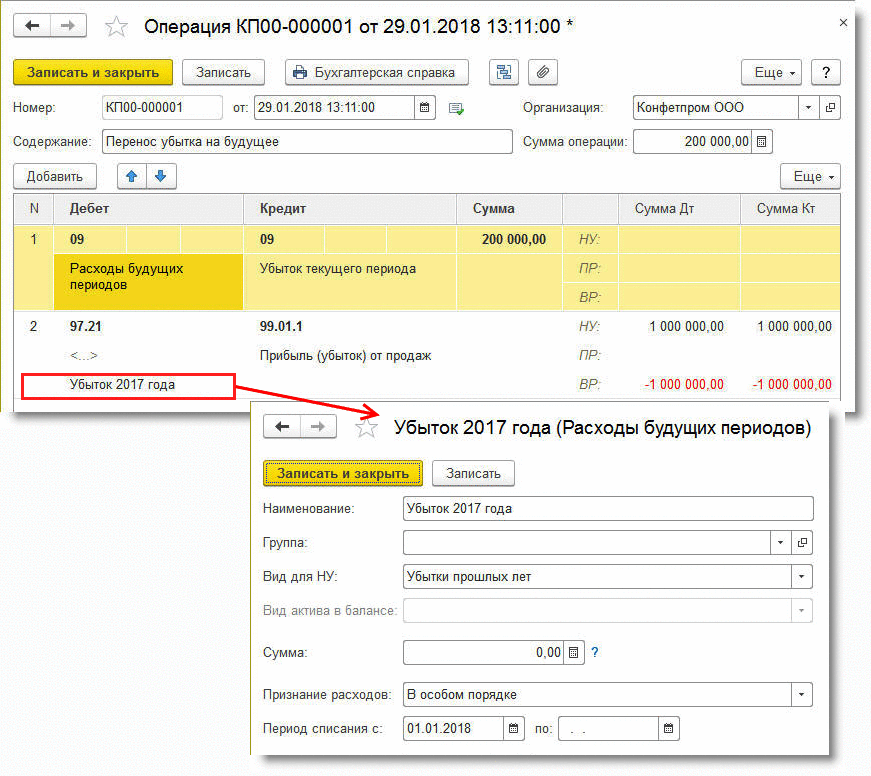This screenshot has width=871, height=776.
Task: Expand the Вид для НУ dropdown
Action: 800,577
